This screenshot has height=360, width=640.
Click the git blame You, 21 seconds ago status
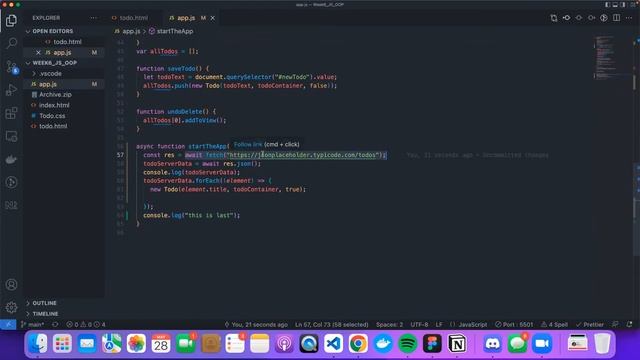coord(256,324)
